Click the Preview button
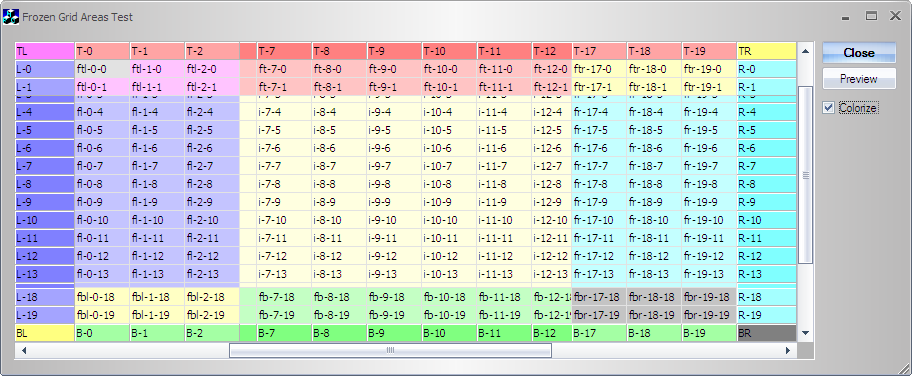Screen dimensions: 912x376 point(859,79)
